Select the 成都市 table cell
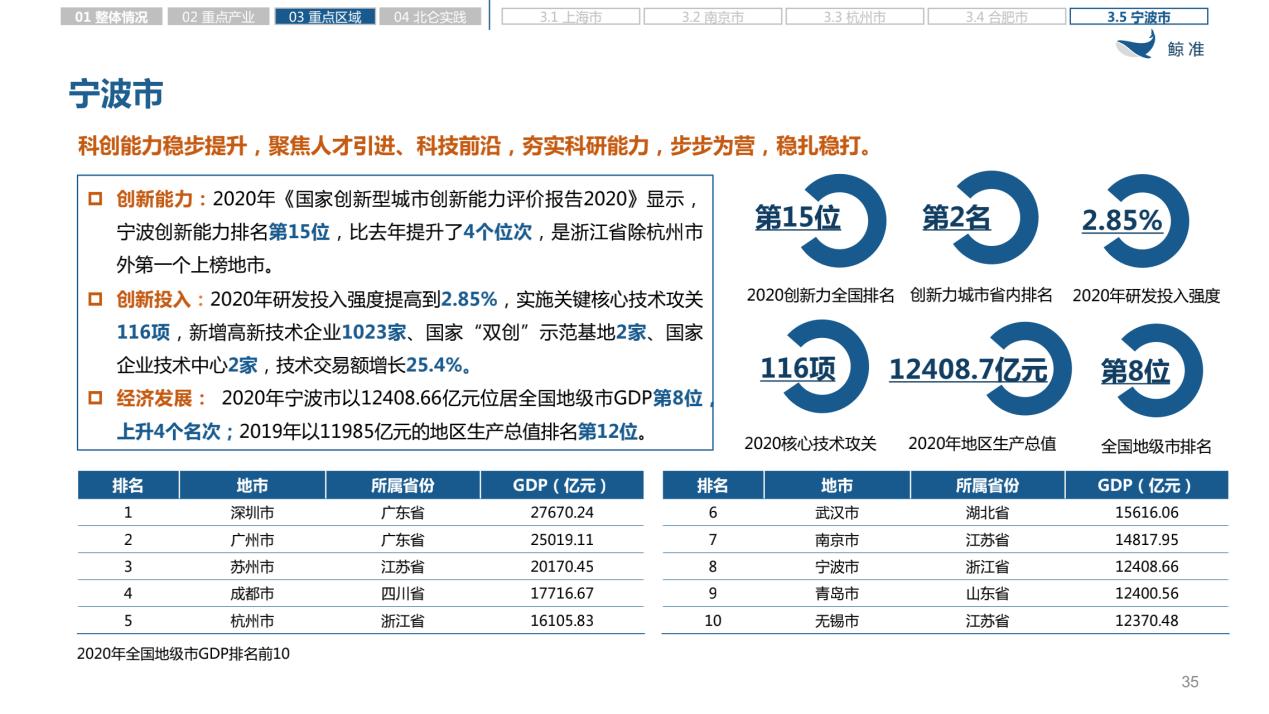The height and width of the screenshot is (714, 1269). (x=252, y=594)
